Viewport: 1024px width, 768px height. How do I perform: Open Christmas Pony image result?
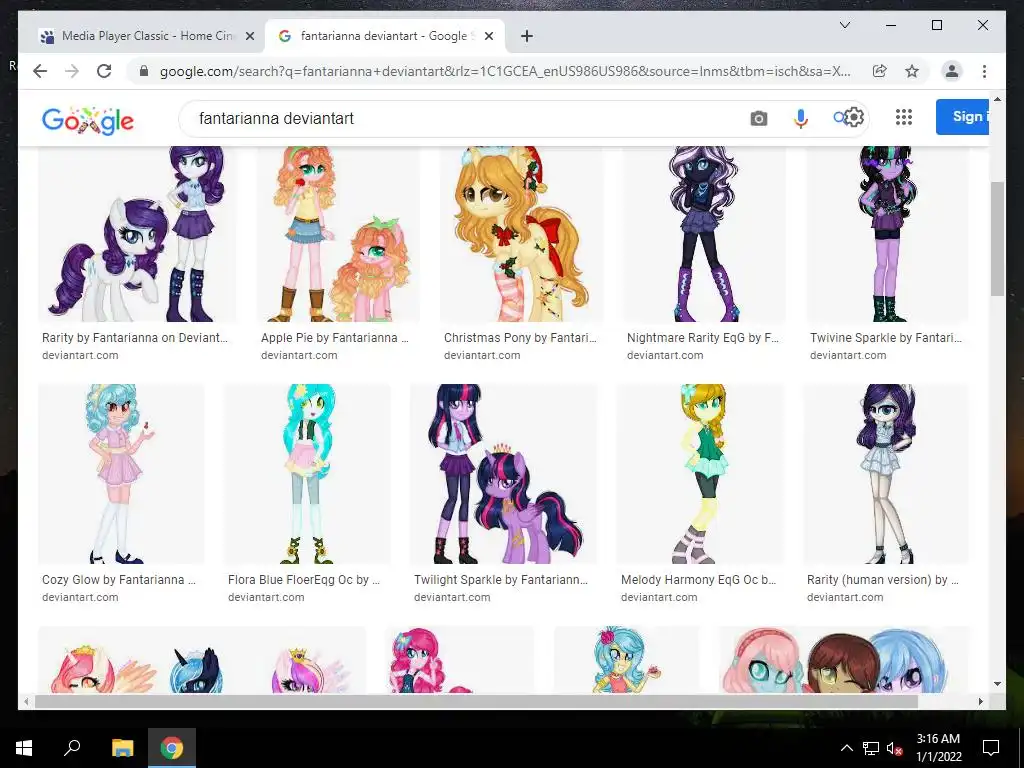(x=521, y=234)
